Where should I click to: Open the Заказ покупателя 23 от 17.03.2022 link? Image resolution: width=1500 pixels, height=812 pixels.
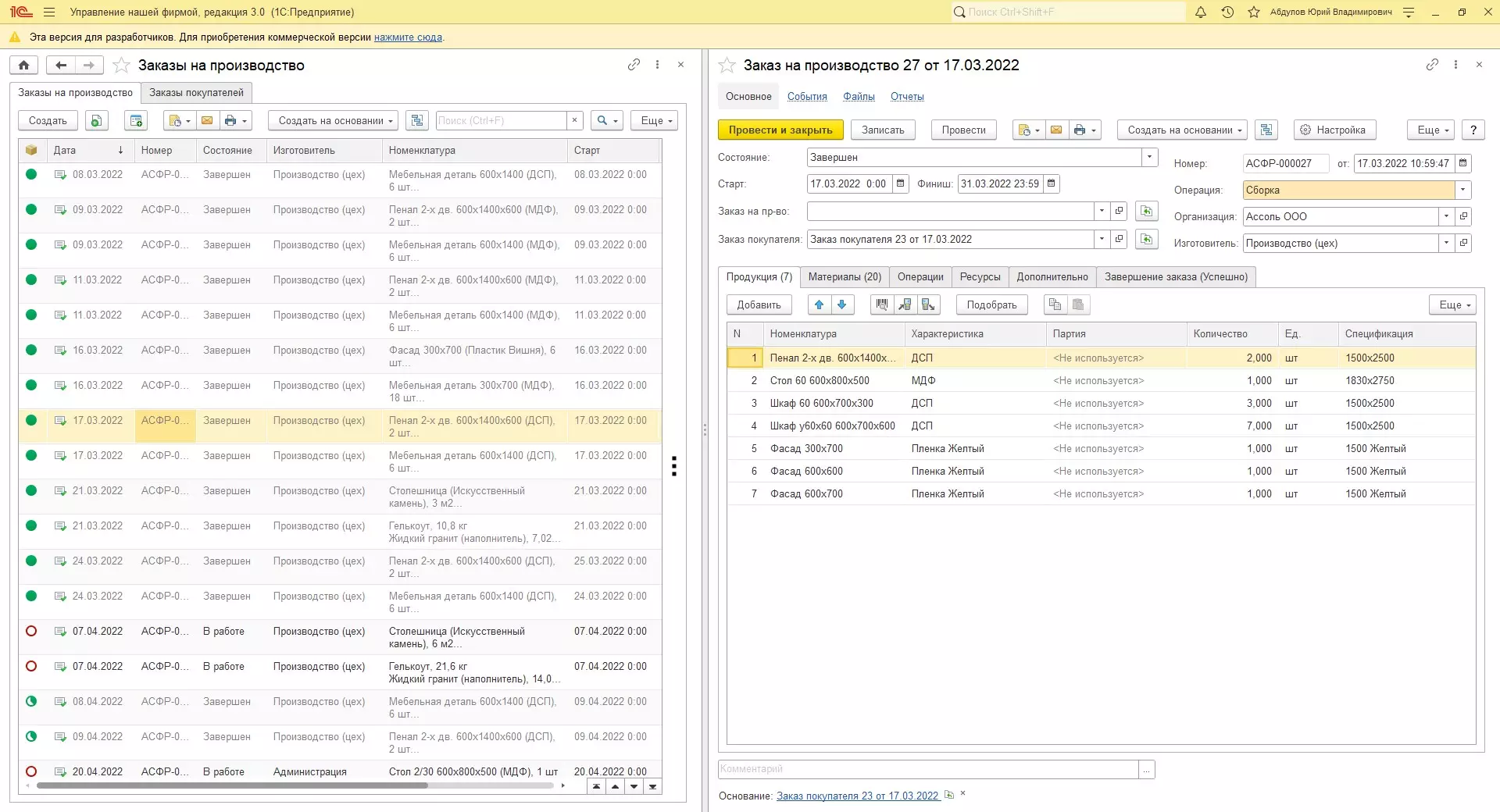tap(857, 796)
